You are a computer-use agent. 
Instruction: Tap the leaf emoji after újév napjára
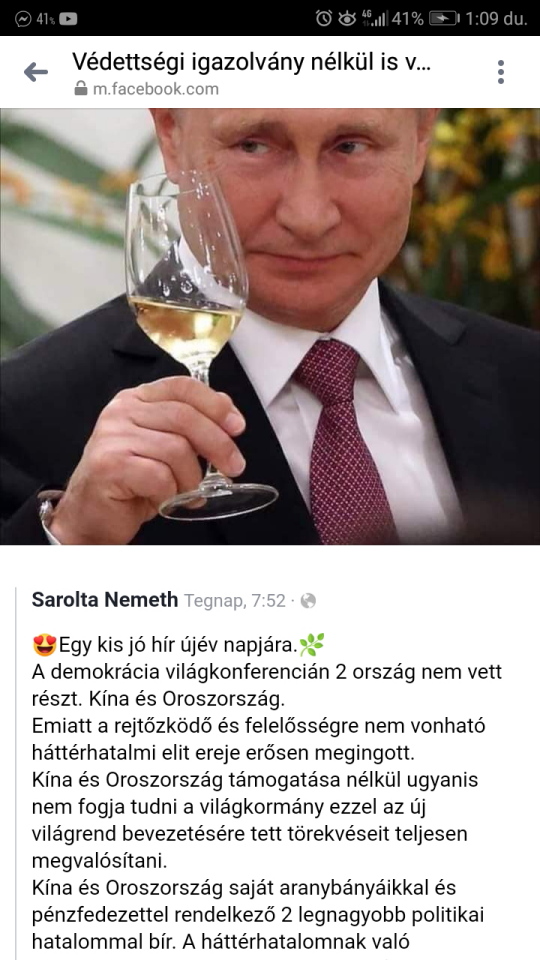click(313, 645)
